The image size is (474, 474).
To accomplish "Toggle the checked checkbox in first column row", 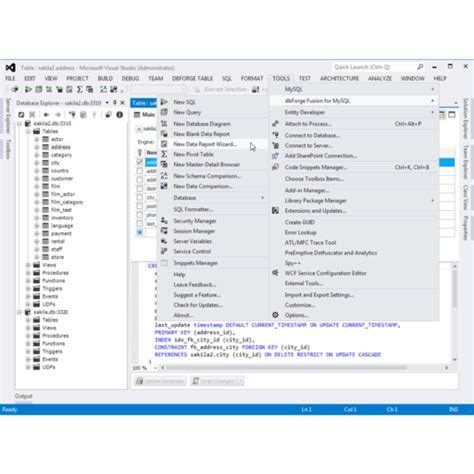I will pos(140,162).
